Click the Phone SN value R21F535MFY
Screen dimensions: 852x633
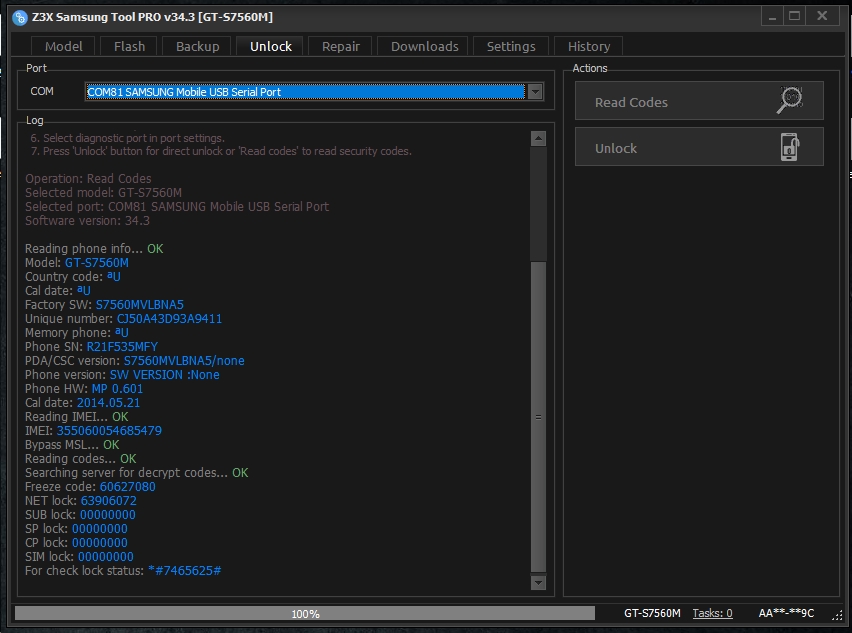122,347
